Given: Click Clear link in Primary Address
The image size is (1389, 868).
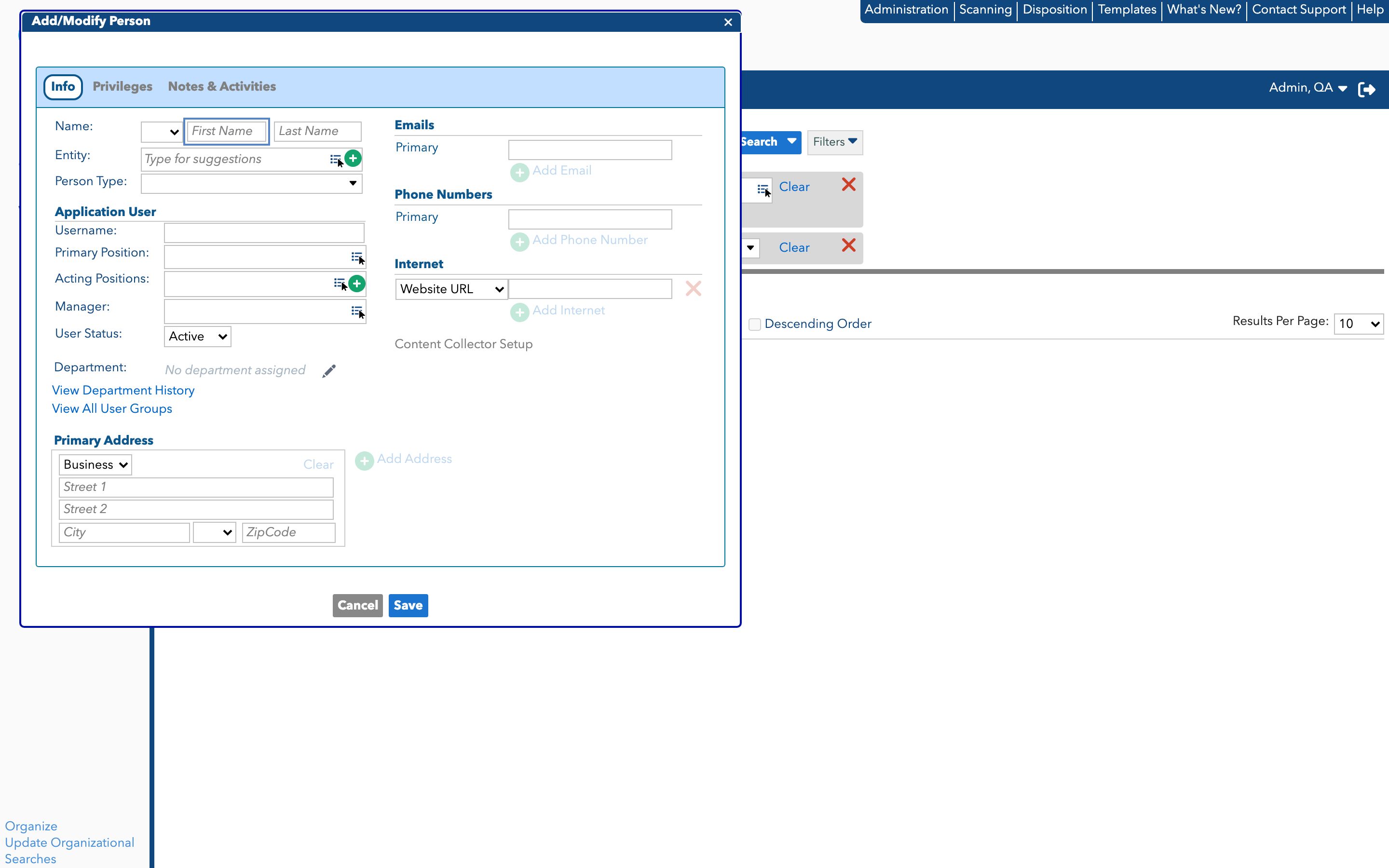Looking at the screenshot, I should 318,464.
